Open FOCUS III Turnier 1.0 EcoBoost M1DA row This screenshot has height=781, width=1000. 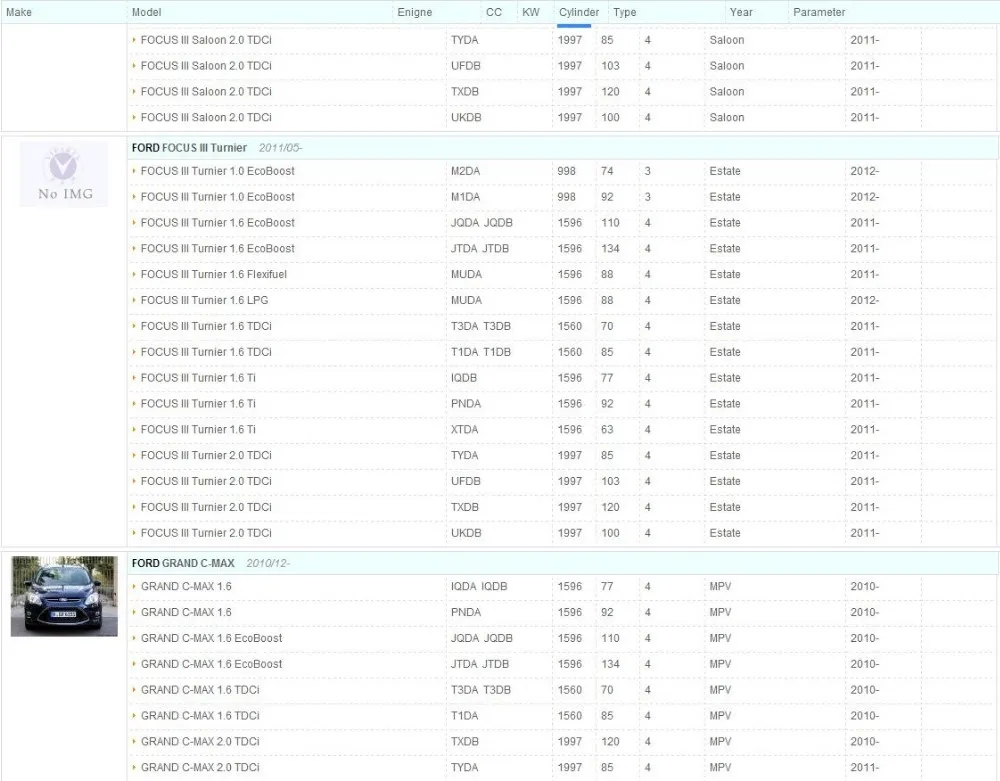click(x=562, y=197)
